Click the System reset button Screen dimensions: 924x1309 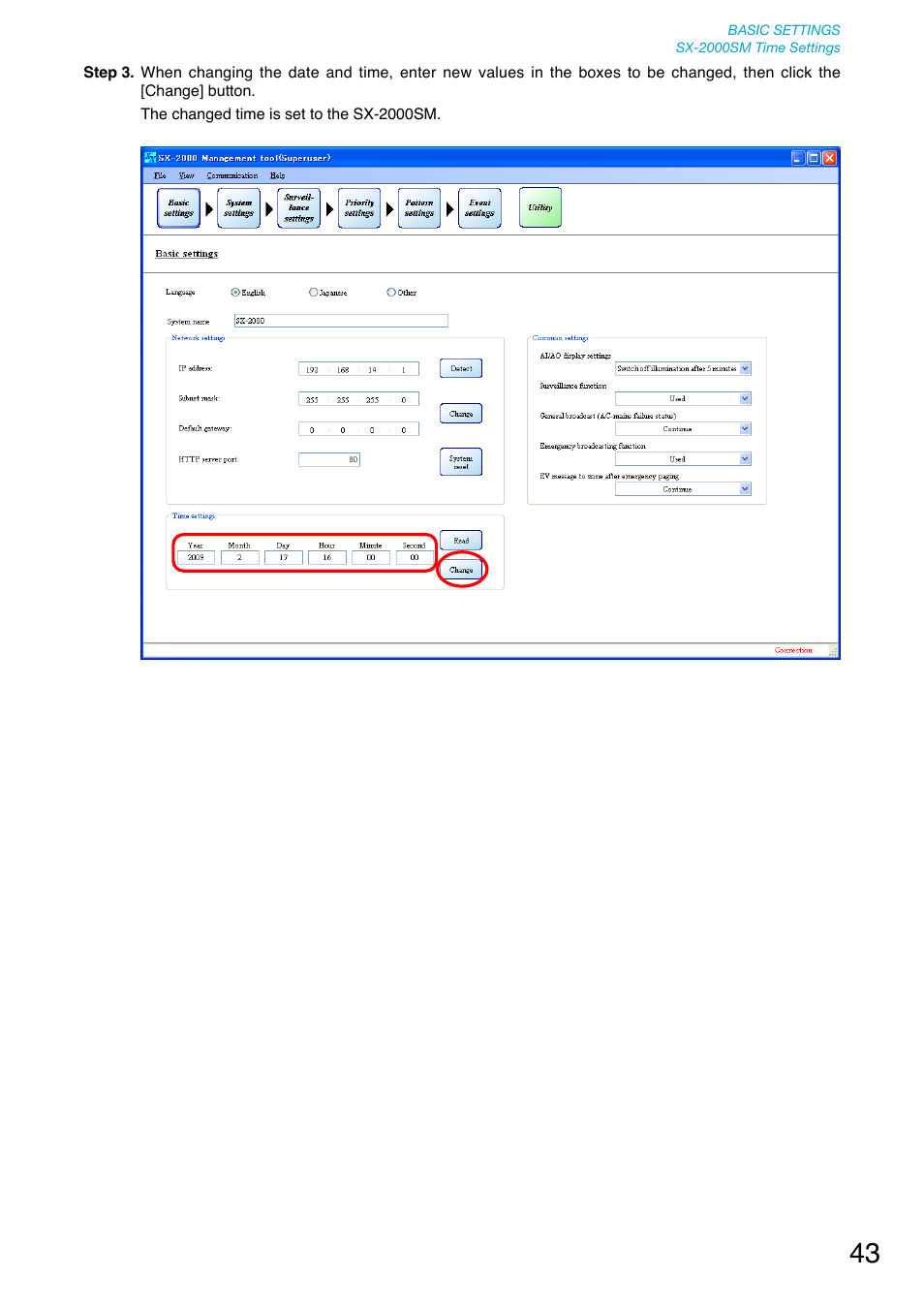[461, 462]
